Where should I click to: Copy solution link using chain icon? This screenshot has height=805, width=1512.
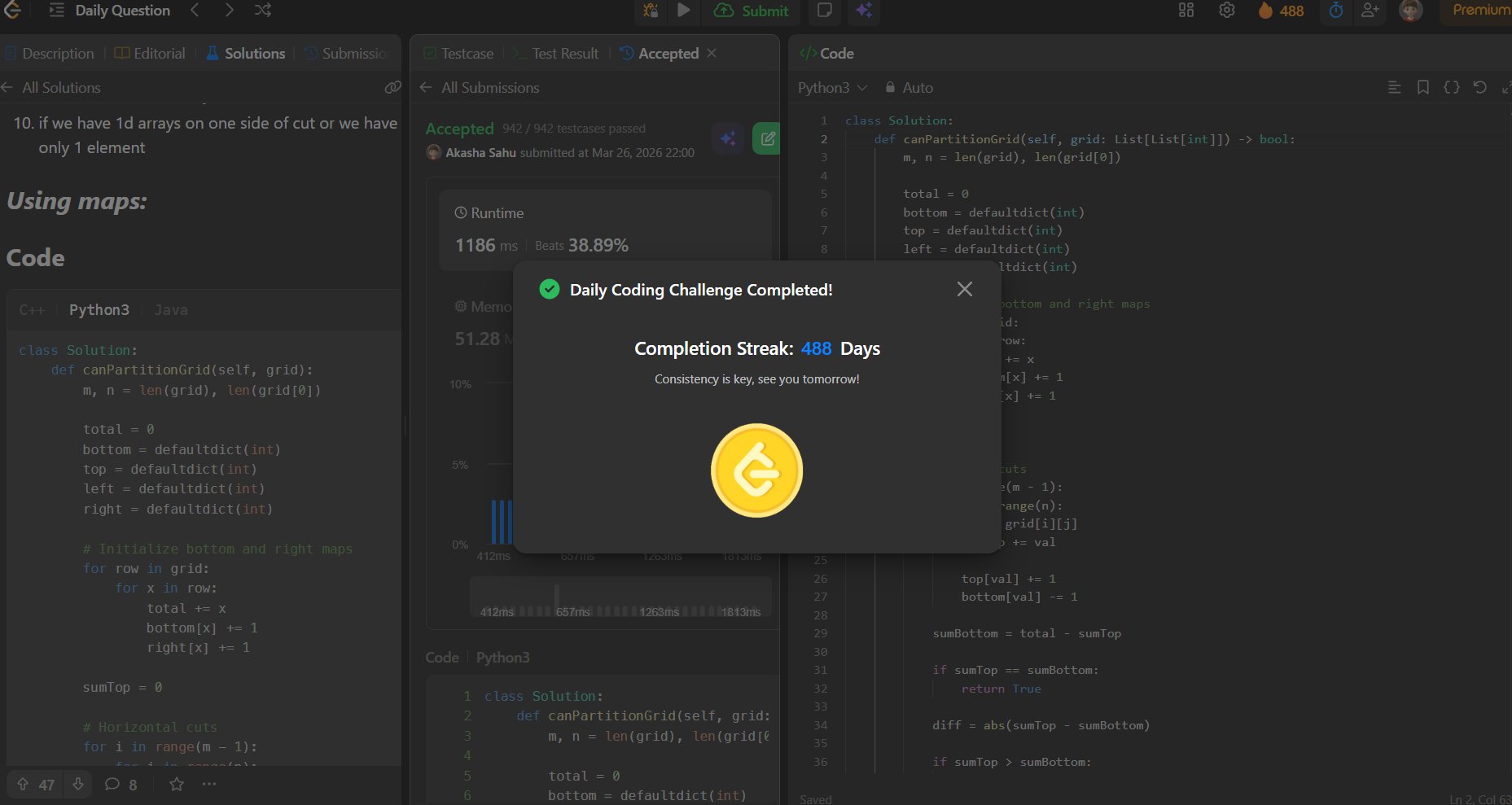point(392,87)
